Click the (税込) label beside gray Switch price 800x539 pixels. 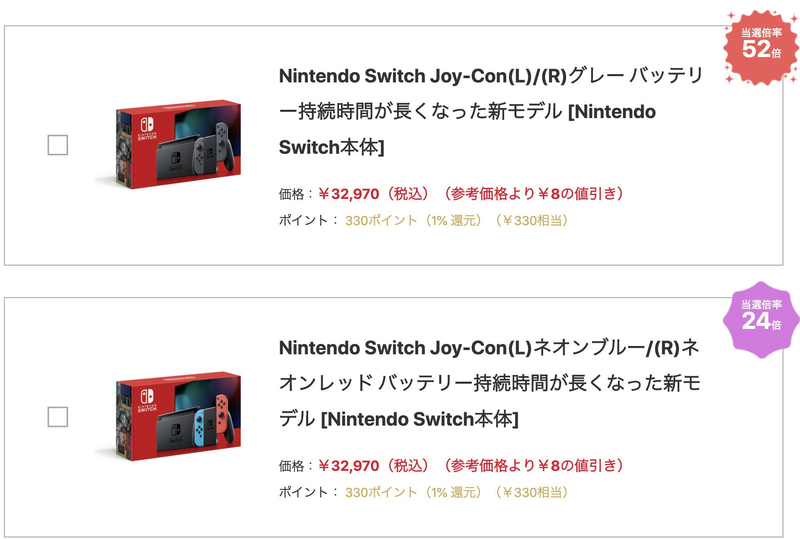(x=407, y=194)
